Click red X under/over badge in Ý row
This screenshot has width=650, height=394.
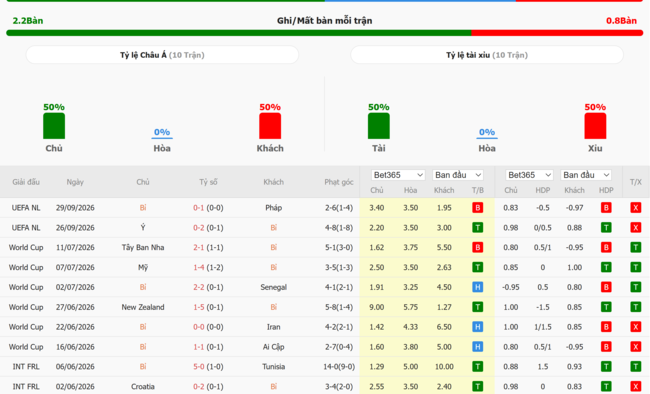pos(635,228)
